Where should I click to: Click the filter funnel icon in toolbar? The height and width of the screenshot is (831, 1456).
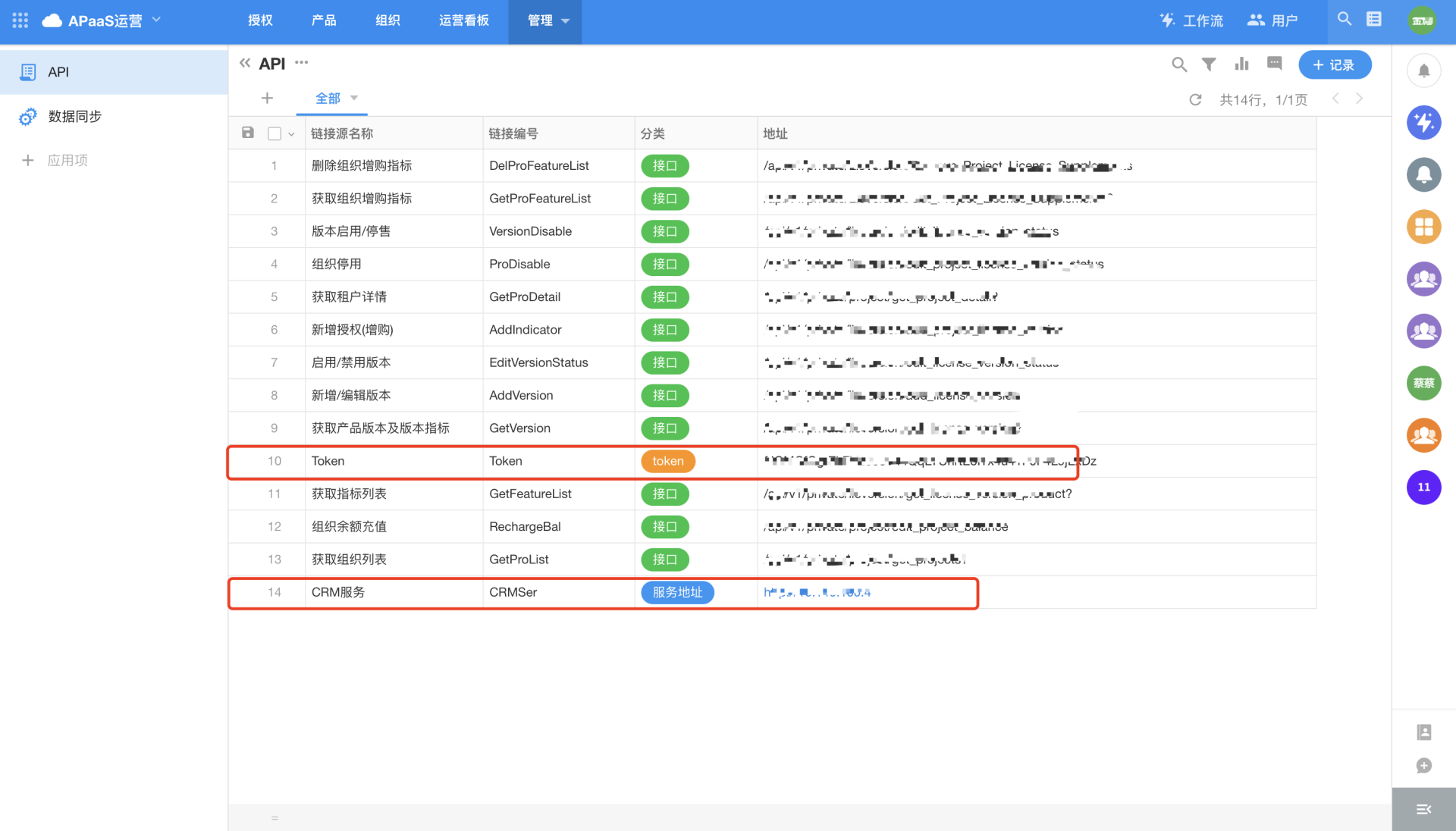(x=1209, y=64)
